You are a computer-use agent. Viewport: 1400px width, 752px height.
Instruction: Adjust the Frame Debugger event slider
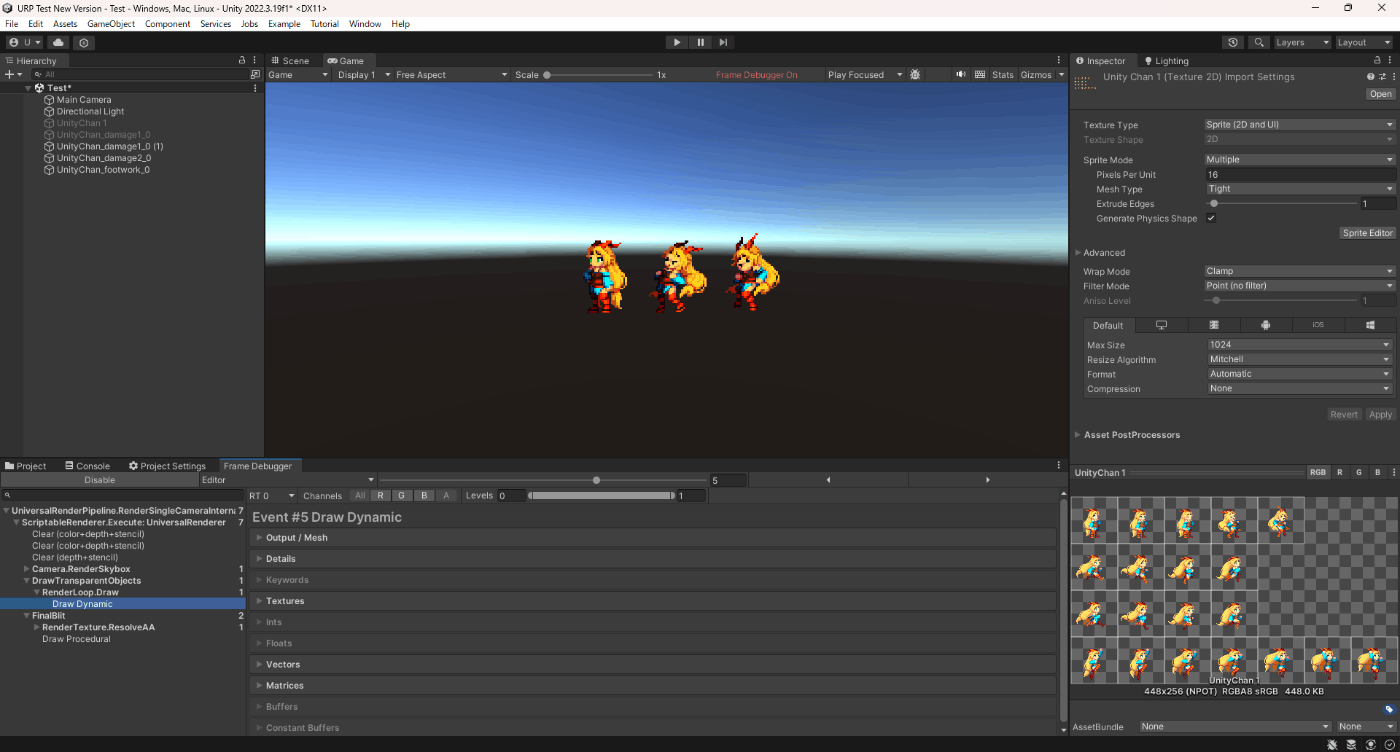[x=542, y=480]
